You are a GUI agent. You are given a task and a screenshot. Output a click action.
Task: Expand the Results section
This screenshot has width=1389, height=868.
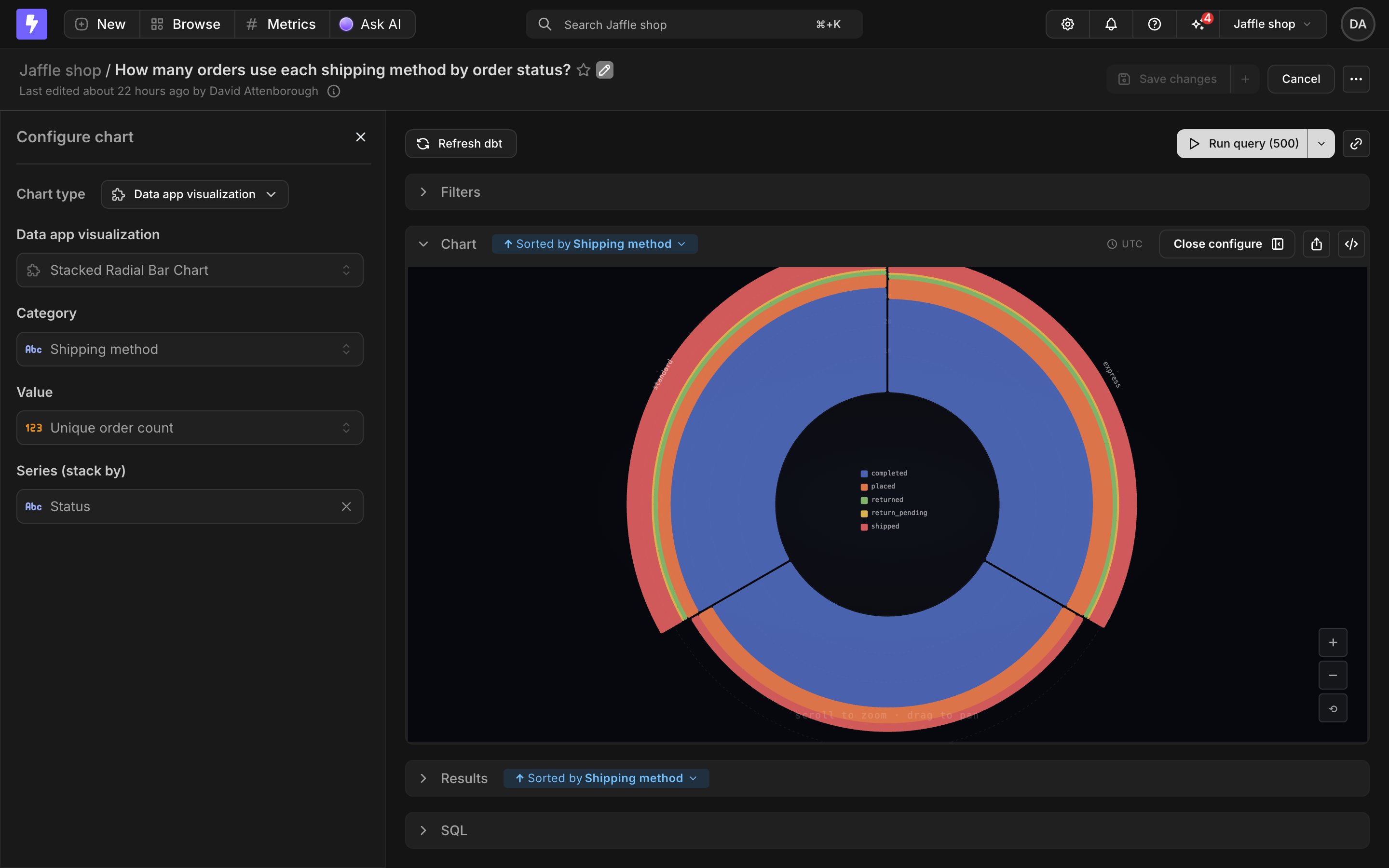[423, 778]
